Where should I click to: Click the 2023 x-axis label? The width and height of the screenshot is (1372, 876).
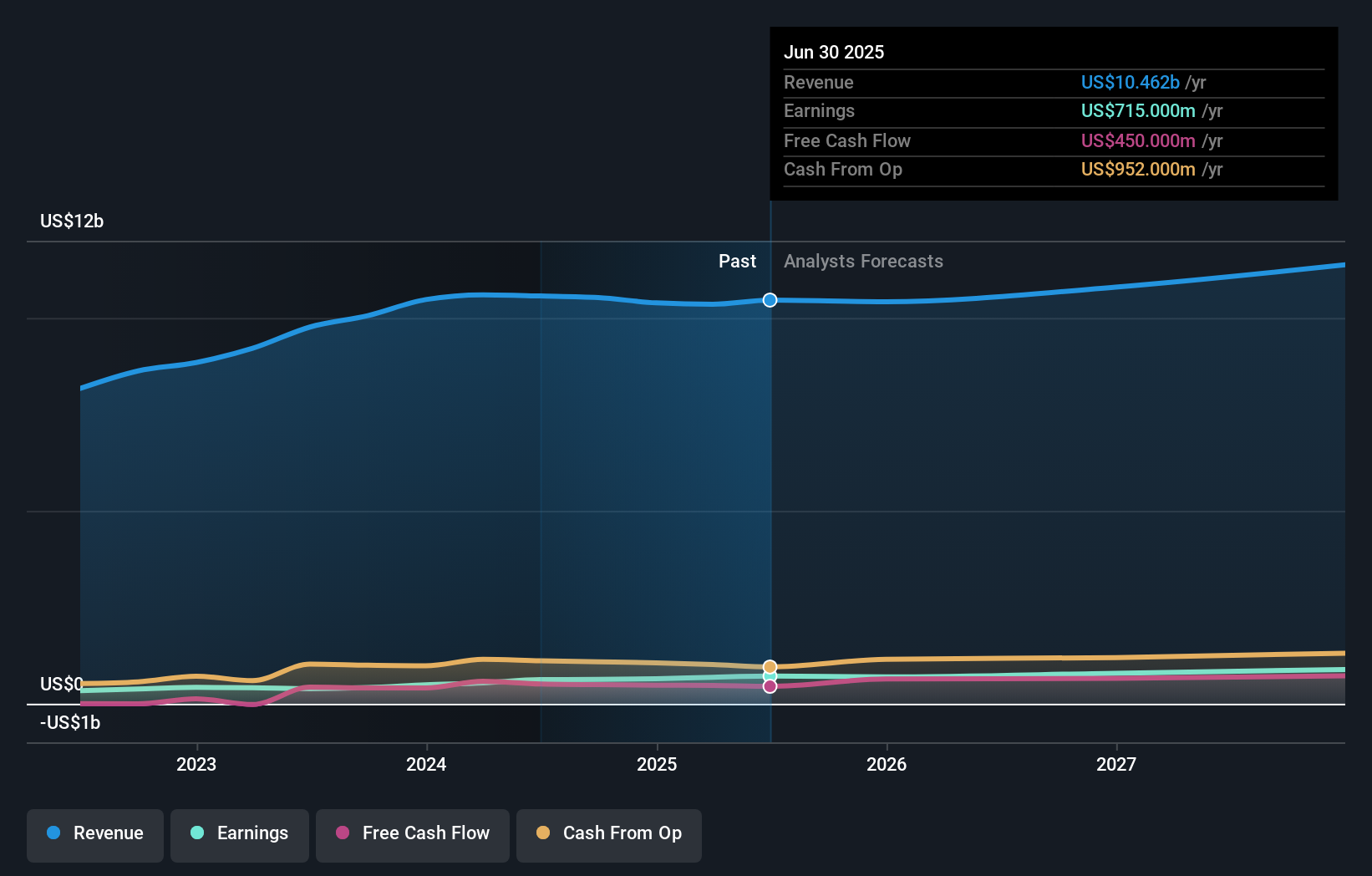(x=196, y=764)
